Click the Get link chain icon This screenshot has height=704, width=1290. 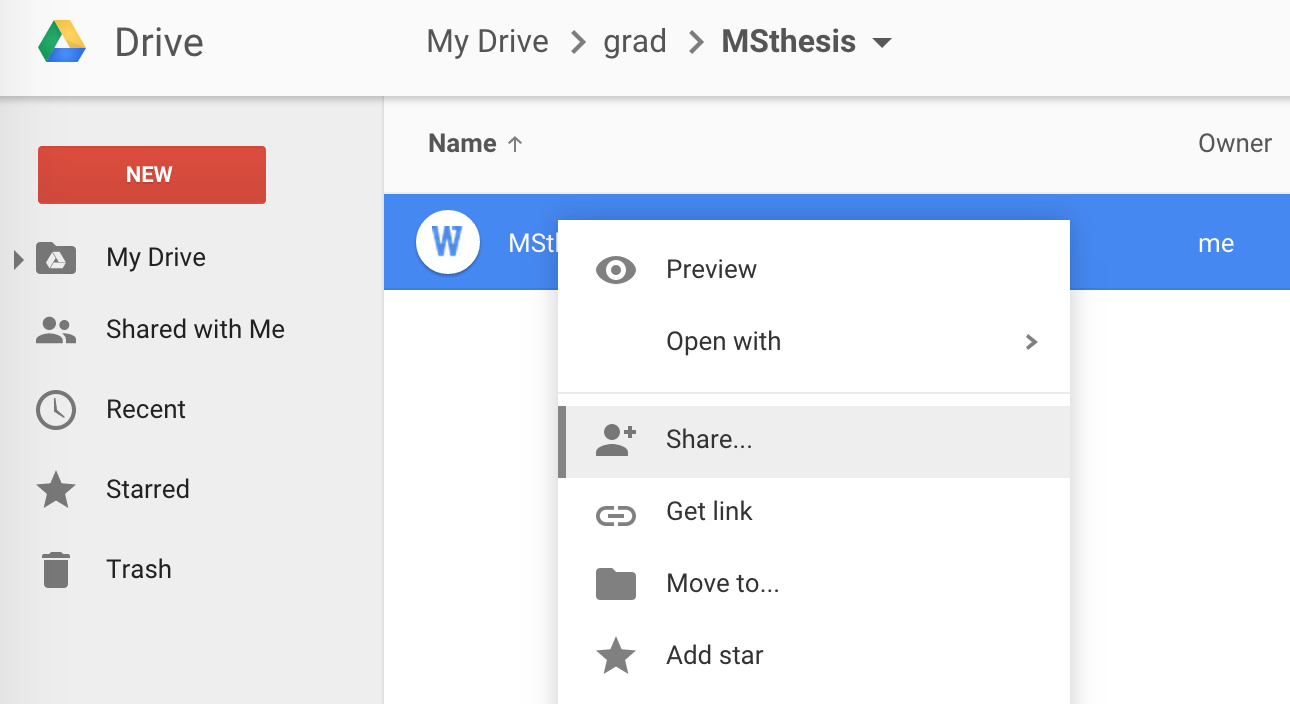[616, 515]
